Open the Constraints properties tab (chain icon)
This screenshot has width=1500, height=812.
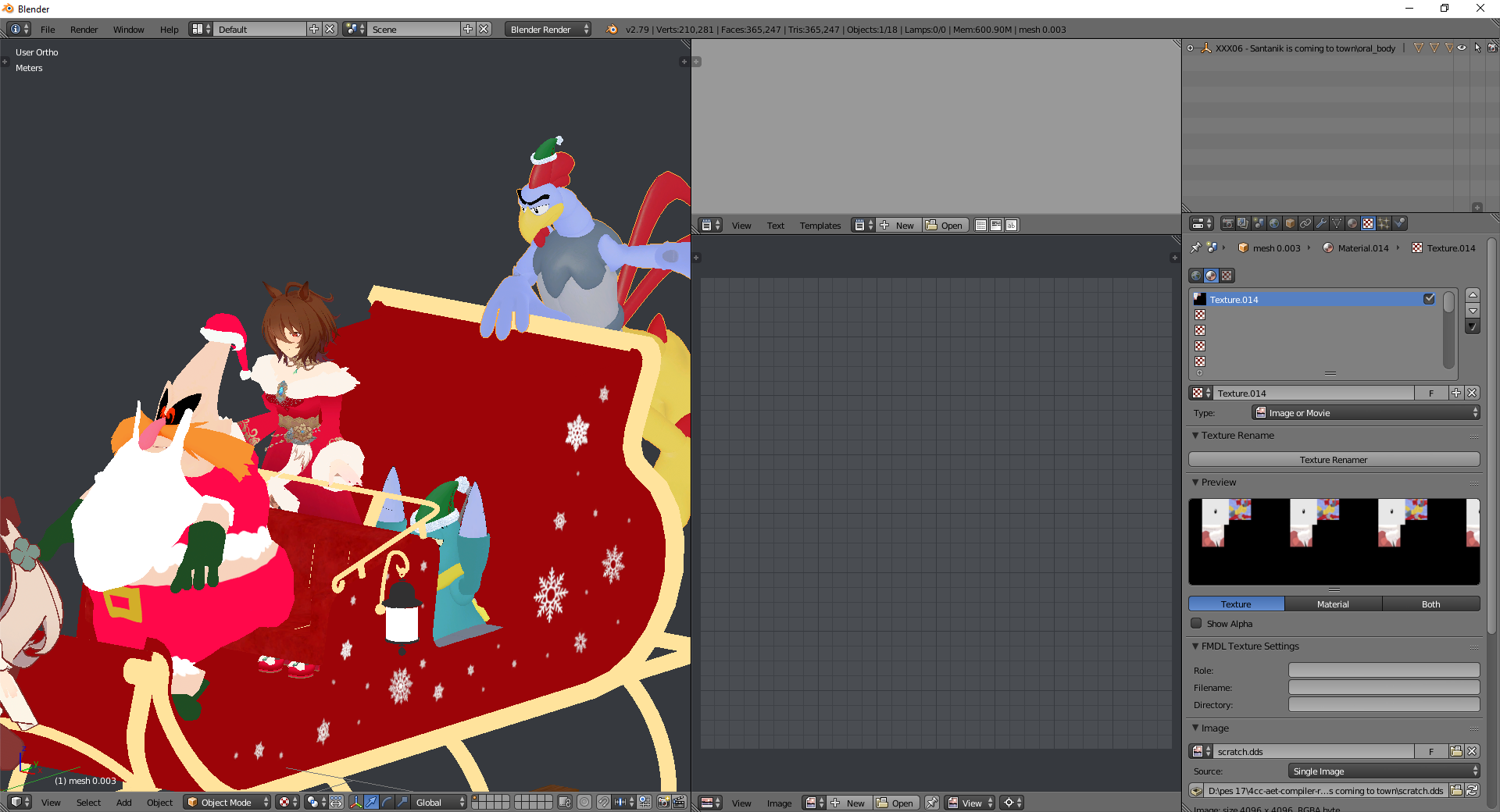(1305, 223)
